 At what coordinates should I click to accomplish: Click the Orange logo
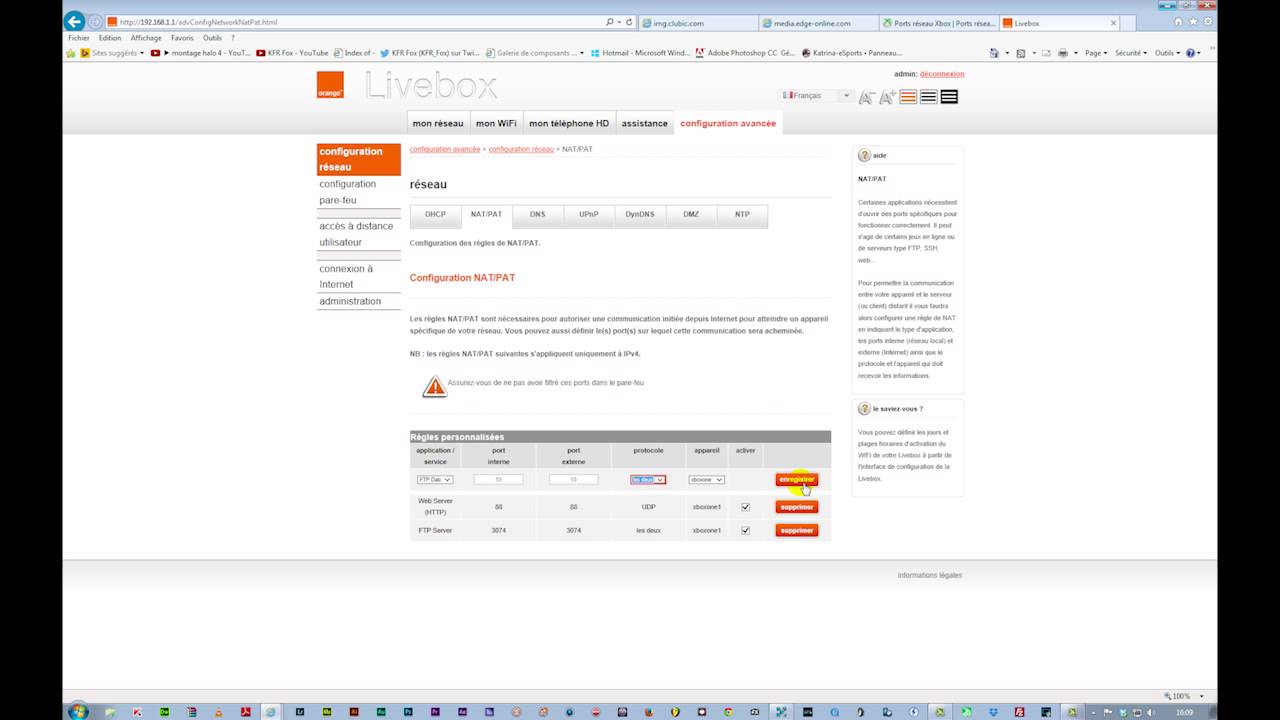point(330,85)
